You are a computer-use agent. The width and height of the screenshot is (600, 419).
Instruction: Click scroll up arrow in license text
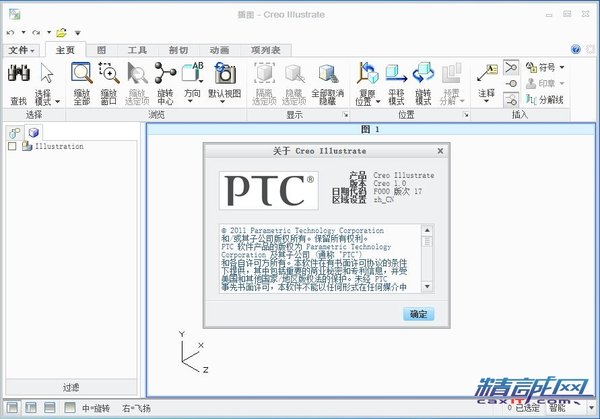point(427,230)
